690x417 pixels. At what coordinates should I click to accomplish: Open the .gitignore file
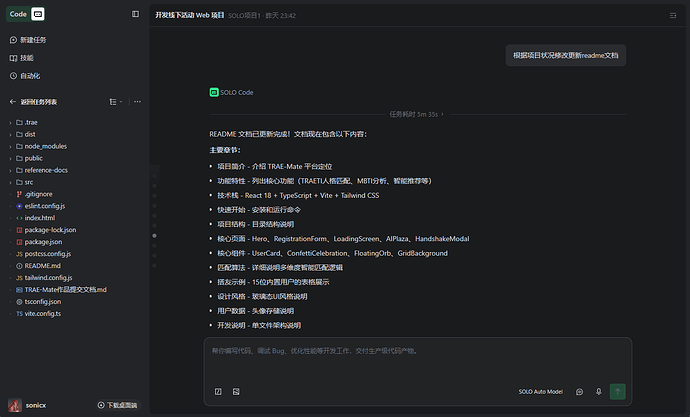point(34,194)
